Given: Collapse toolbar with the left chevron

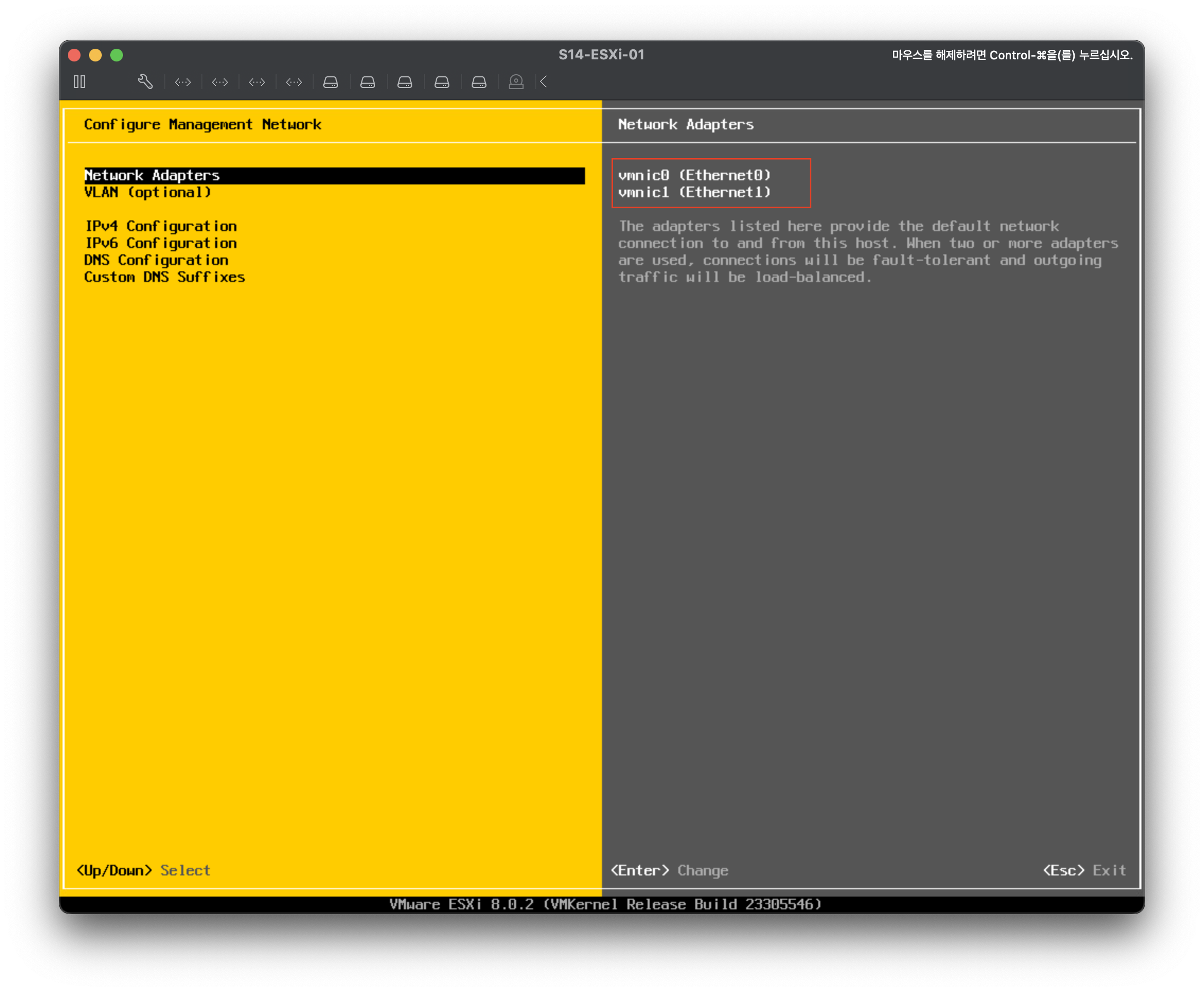Looking at the screenshot, I should [x=544, y=82].
